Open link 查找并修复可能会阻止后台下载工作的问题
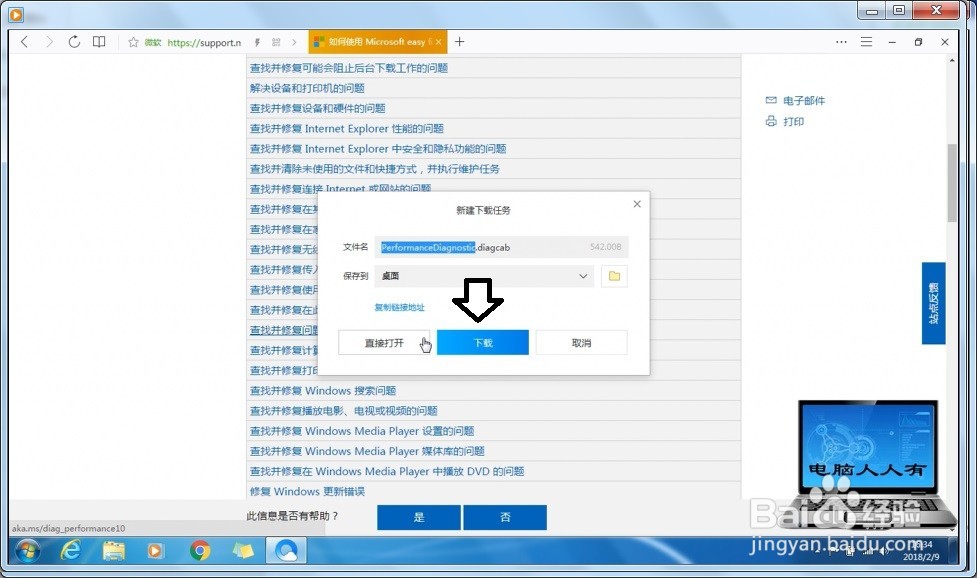 [x=349, y=68]
